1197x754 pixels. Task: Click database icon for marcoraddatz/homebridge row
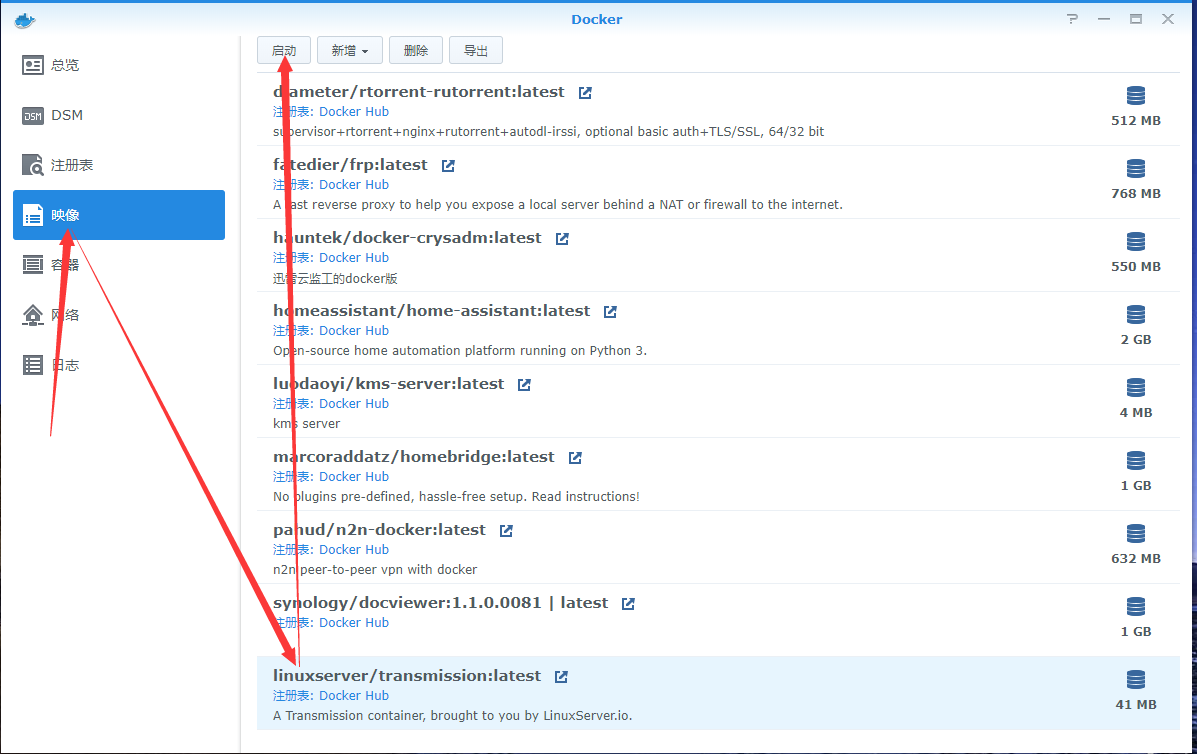pos(1136,460)
